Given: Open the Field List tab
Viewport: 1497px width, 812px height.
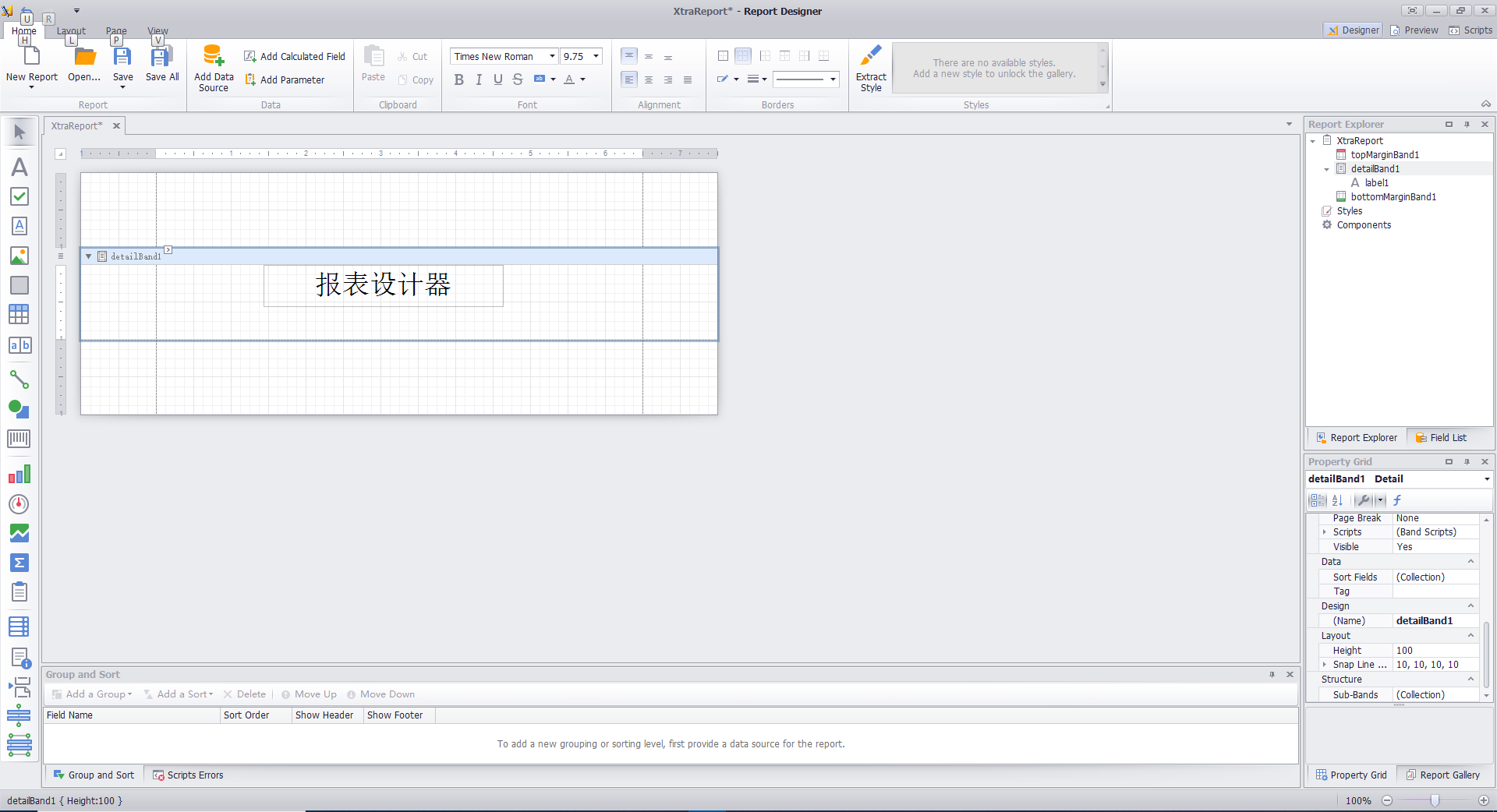Looking at the screenshot, I should click(x=1441, y=438).
